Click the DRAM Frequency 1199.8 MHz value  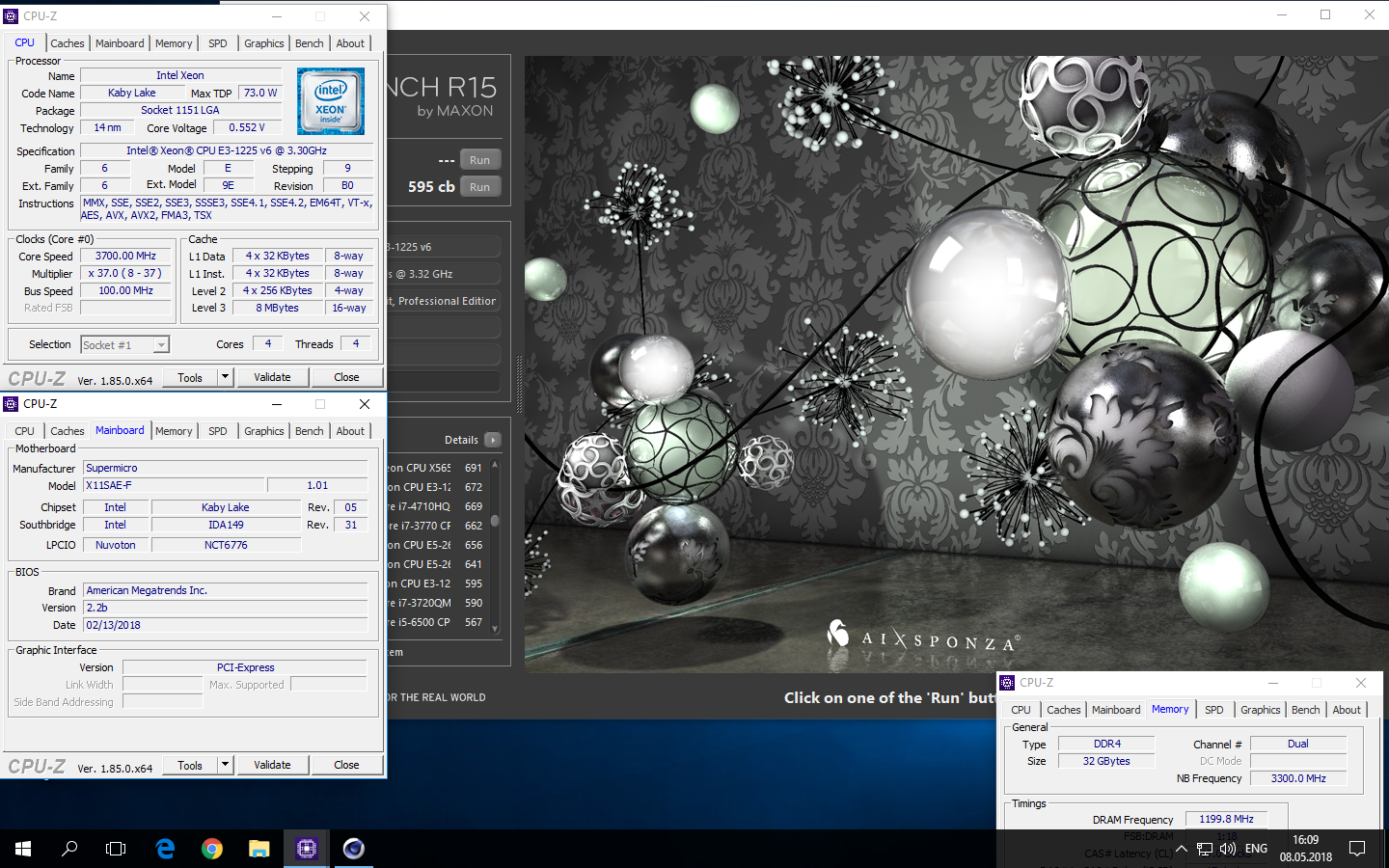1226,819
